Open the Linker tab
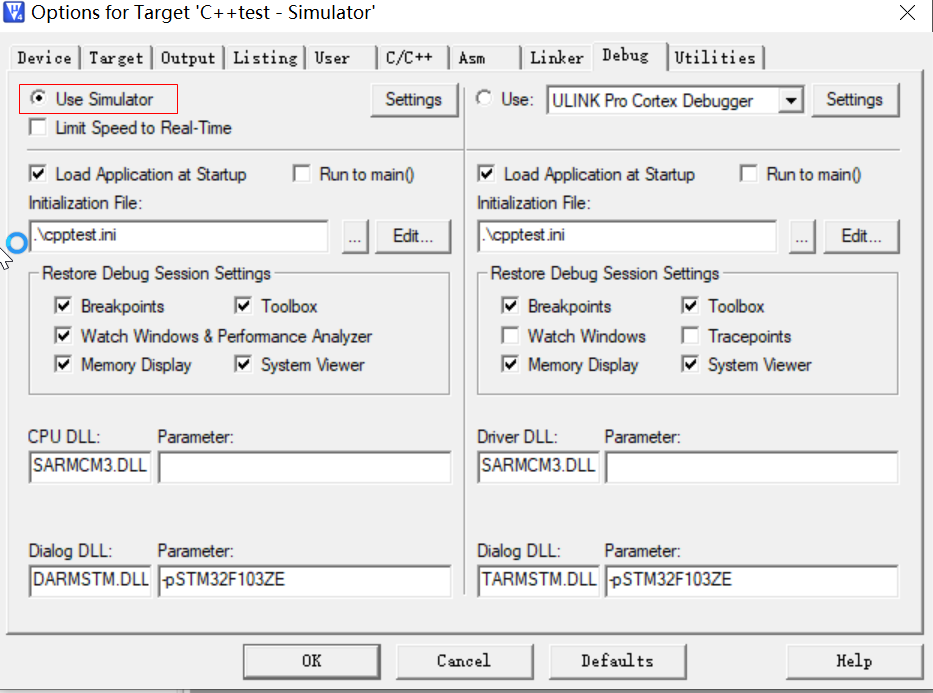The image size is (933, 693). [x=557, y=58]
